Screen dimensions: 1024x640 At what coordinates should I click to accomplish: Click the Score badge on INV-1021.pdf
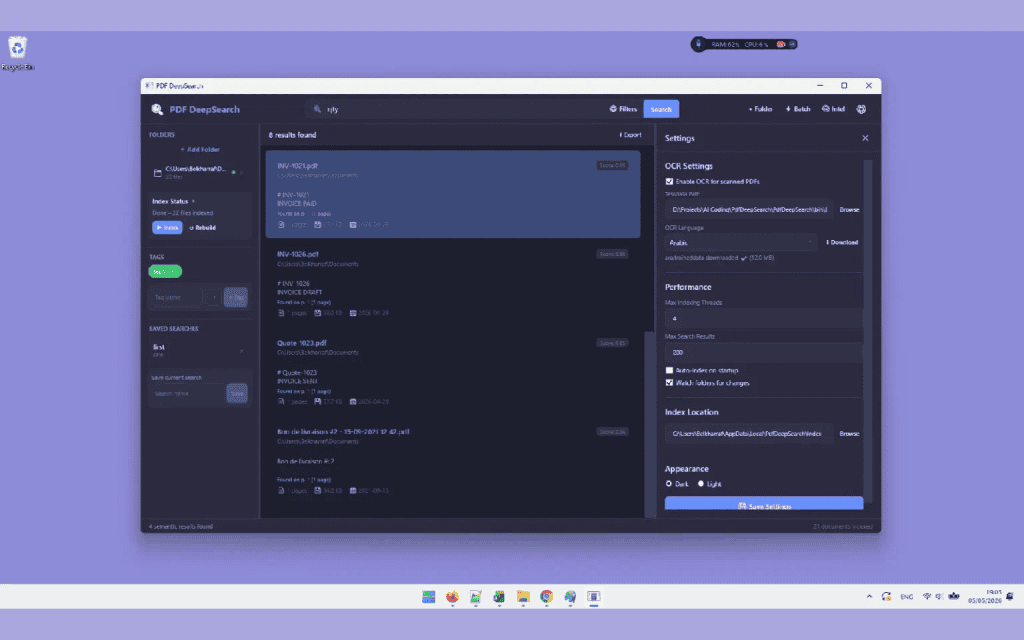click(x=612, y=165)
